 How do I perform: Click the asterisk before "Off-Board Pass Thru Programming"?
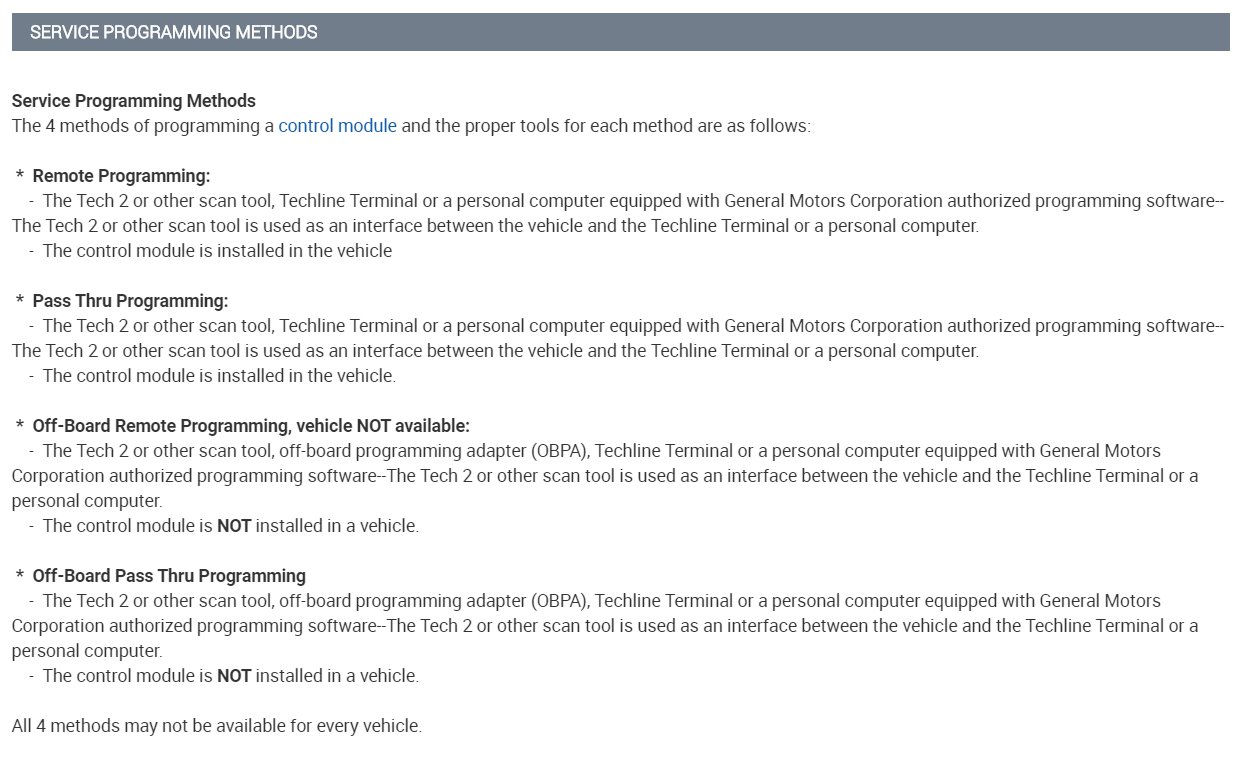tap(20, 577)
